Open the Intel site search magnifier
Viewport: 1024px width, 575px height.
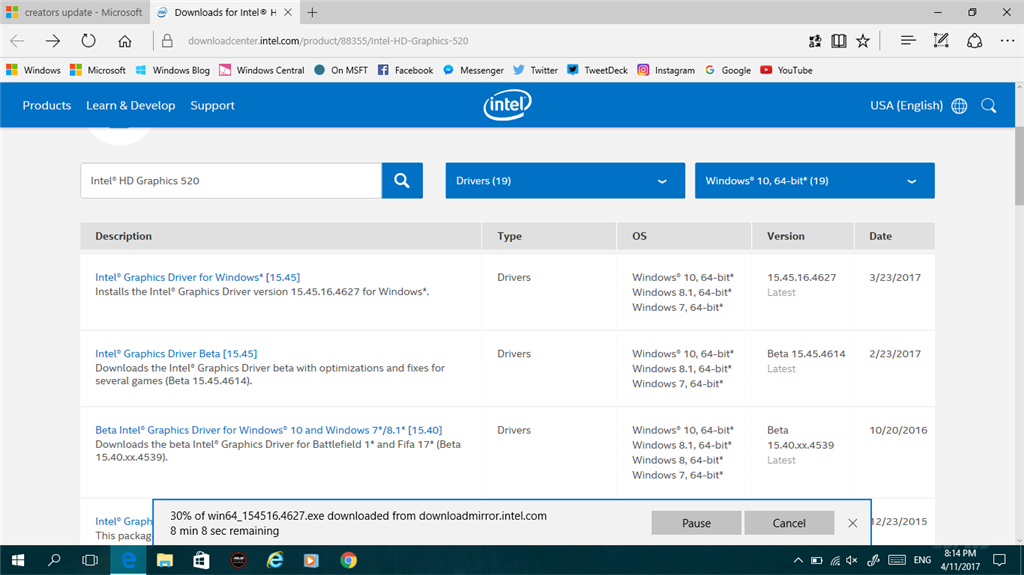989,106
